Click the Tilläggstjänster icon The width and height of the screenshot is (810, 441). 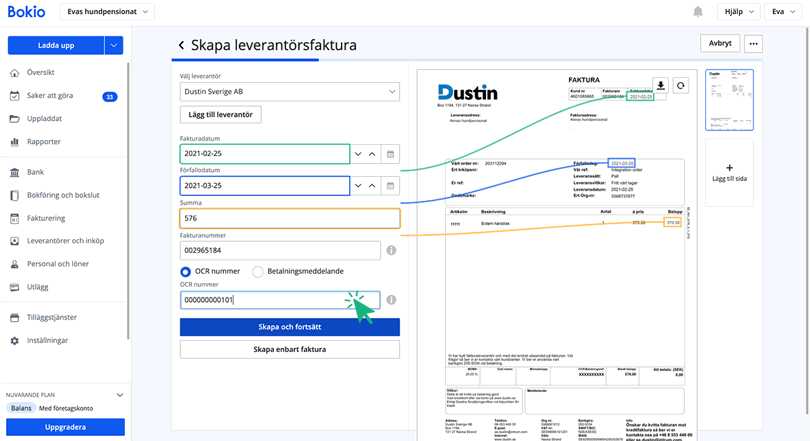pyautogui.click(x=14, y=318)
